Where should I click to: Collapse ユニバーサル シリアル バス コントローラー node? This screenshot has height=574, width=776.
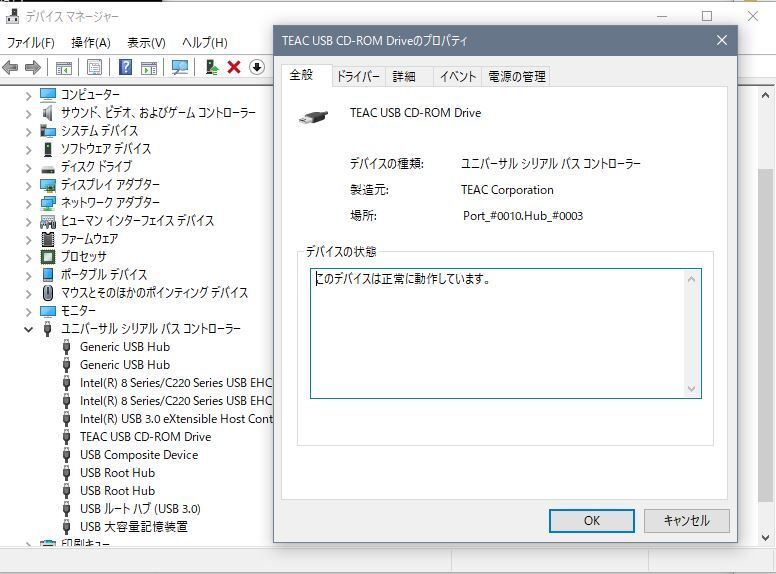(x=28, y=329)
